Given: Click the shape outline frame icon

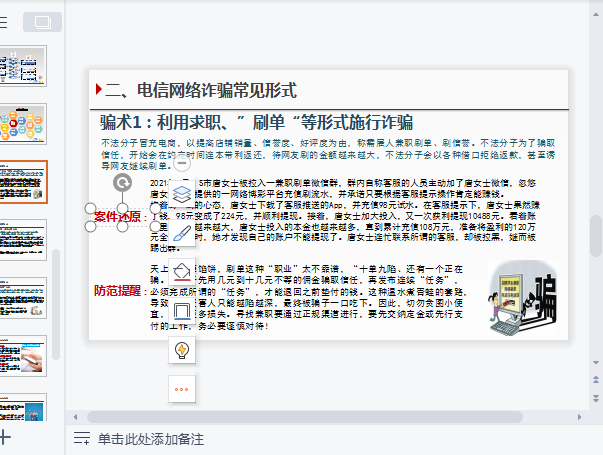Looking at the screenshot, I should pos(181,310).
